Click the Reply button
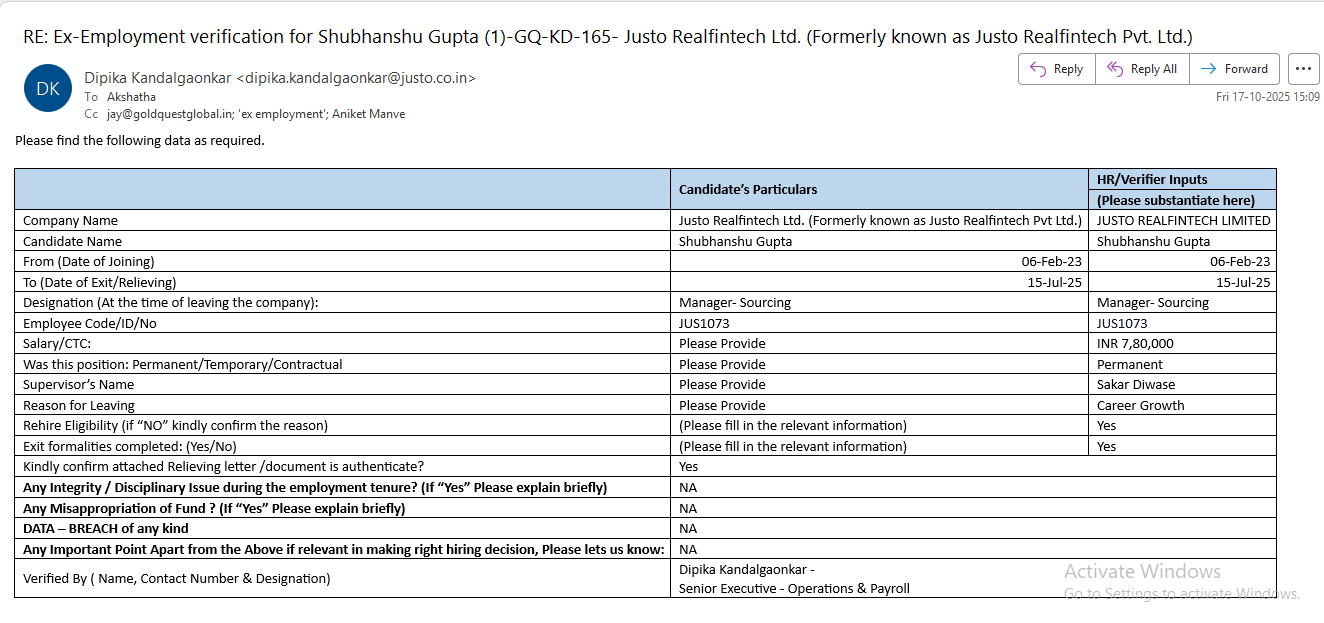The image size is (1324, 623). coord(1057,69)
